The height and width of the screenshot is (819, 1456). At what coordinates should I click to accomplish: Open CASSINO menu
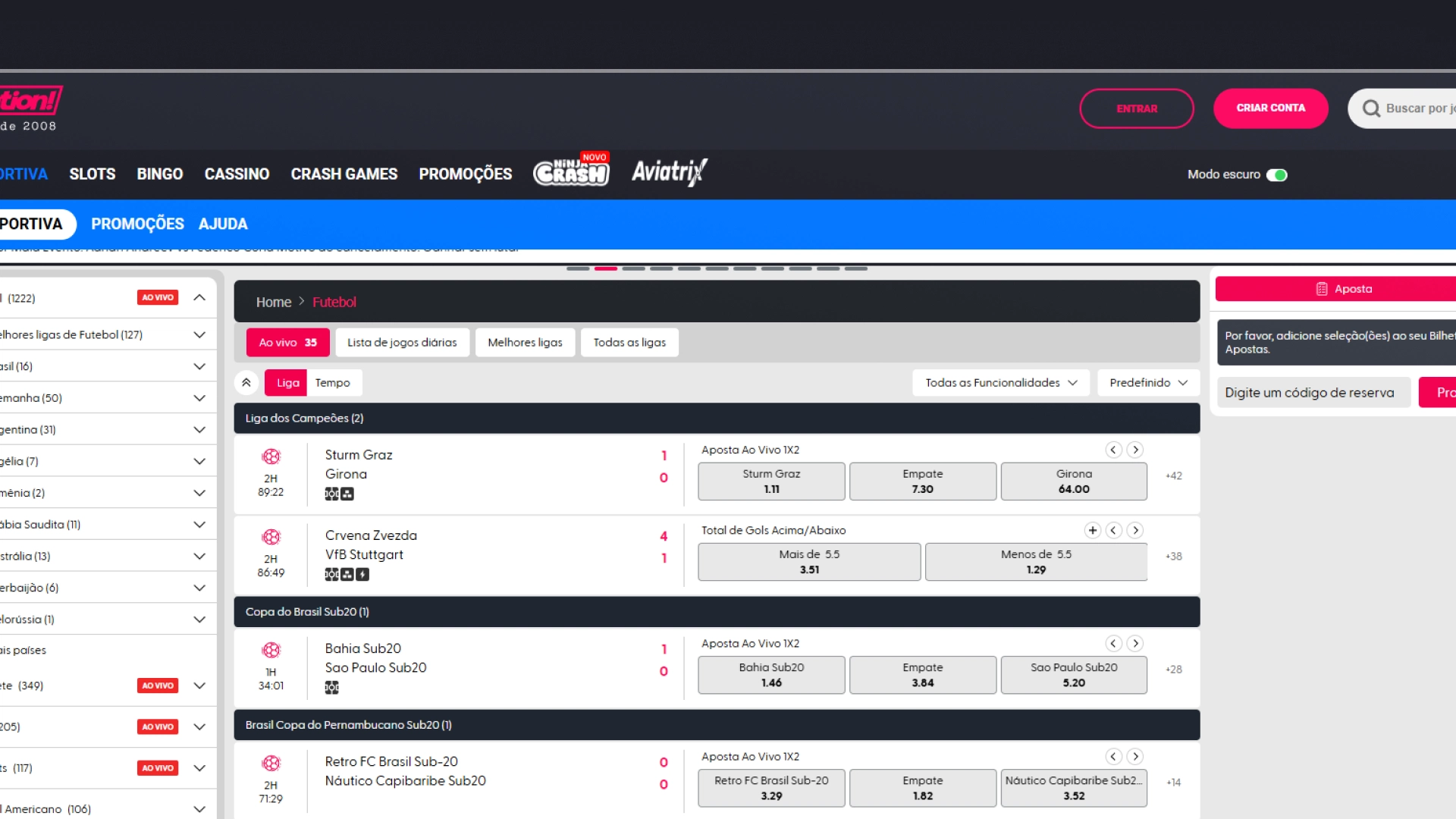[237, 174]
